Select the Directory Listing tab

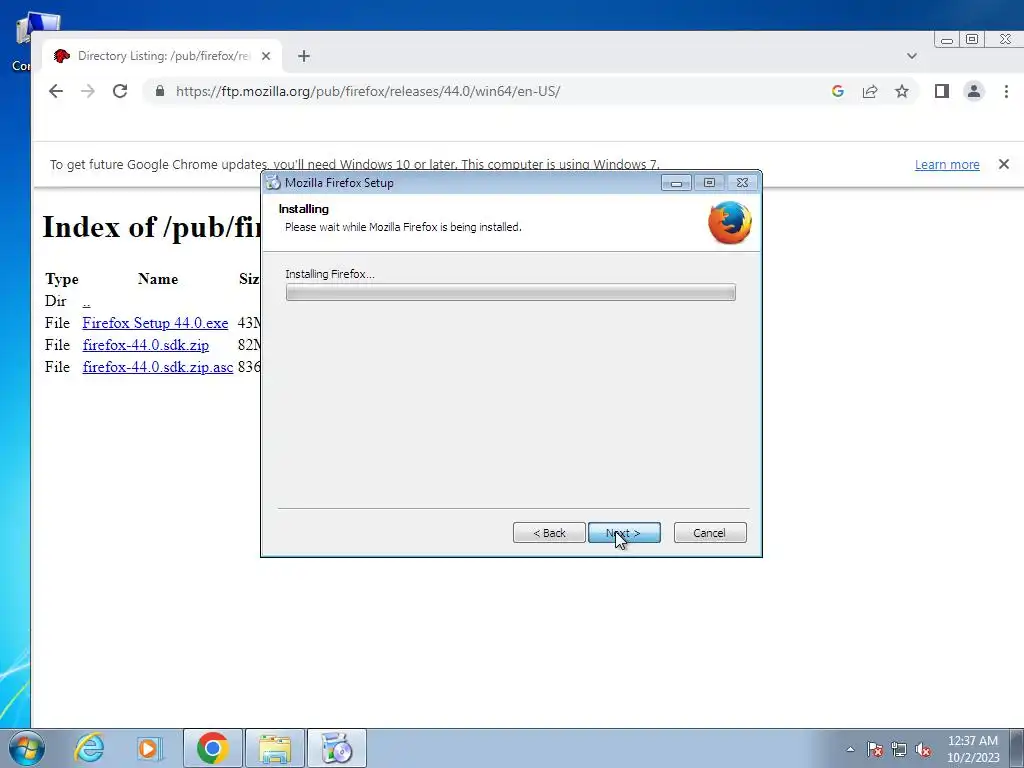pyautogui.click(x=161, y=56)
